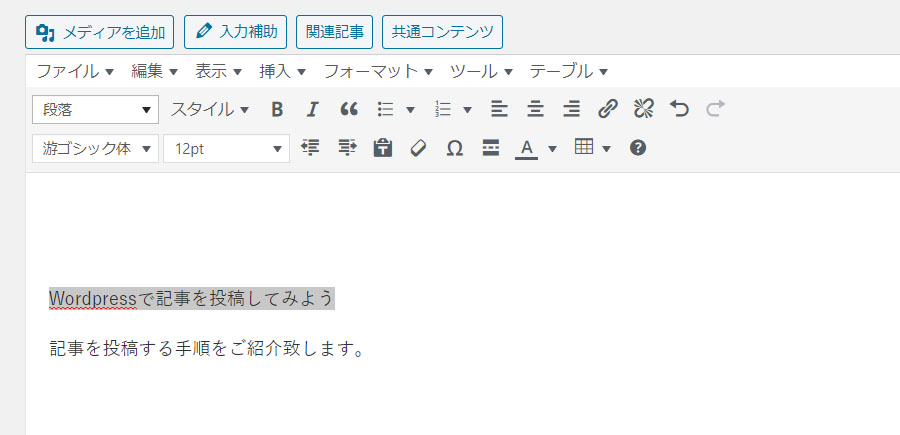Click the keyboard shortcuts help icon

638,148
